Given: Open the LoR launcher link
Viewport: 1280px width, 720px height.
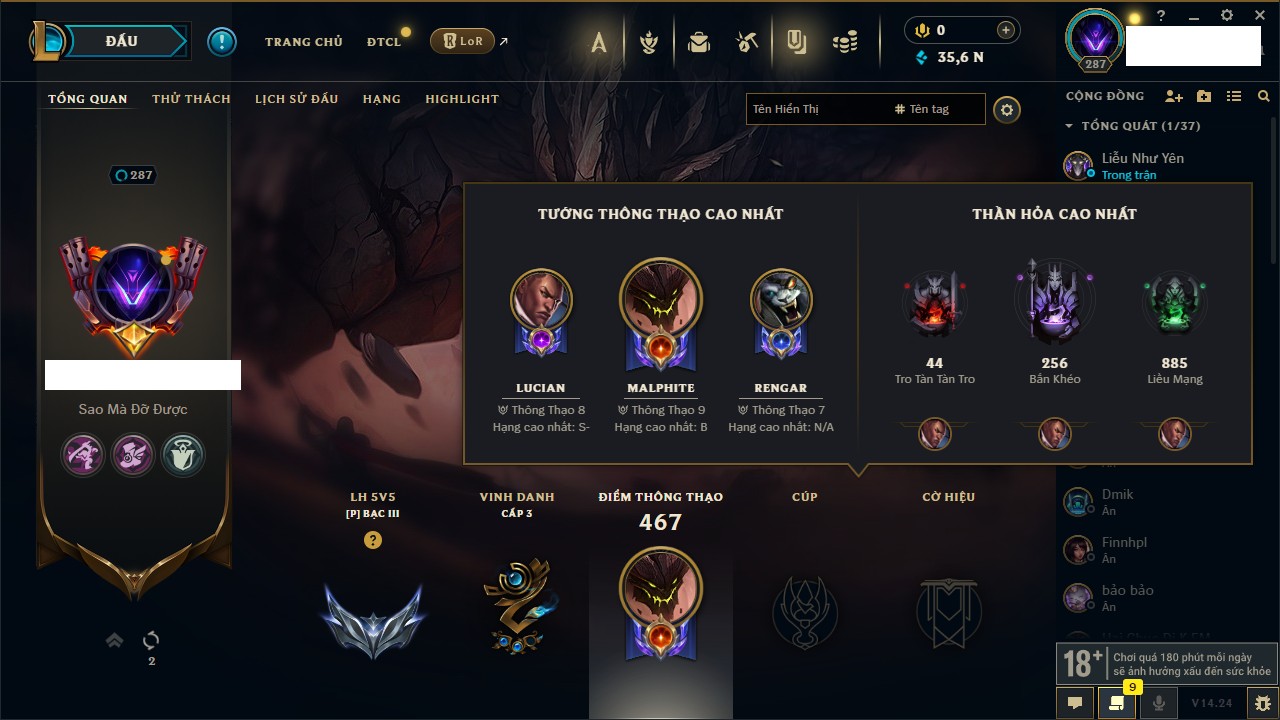Looking at the screenshot, I should (462, 42).
